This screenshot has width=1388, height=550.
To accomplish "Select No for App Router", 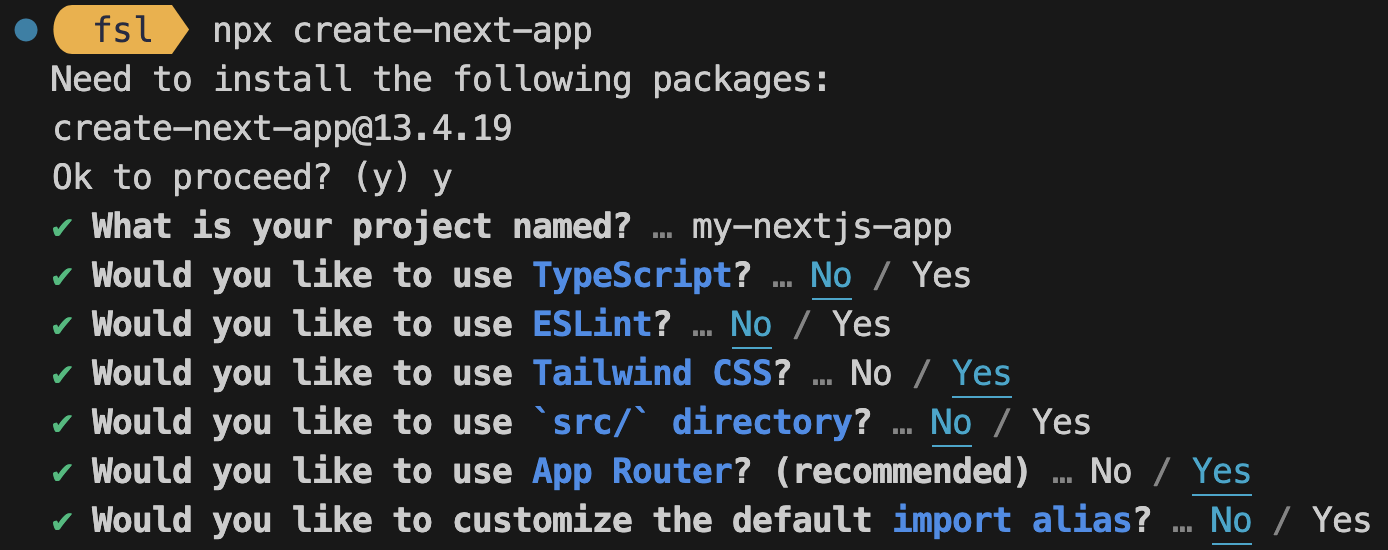I will [1111, 471].
